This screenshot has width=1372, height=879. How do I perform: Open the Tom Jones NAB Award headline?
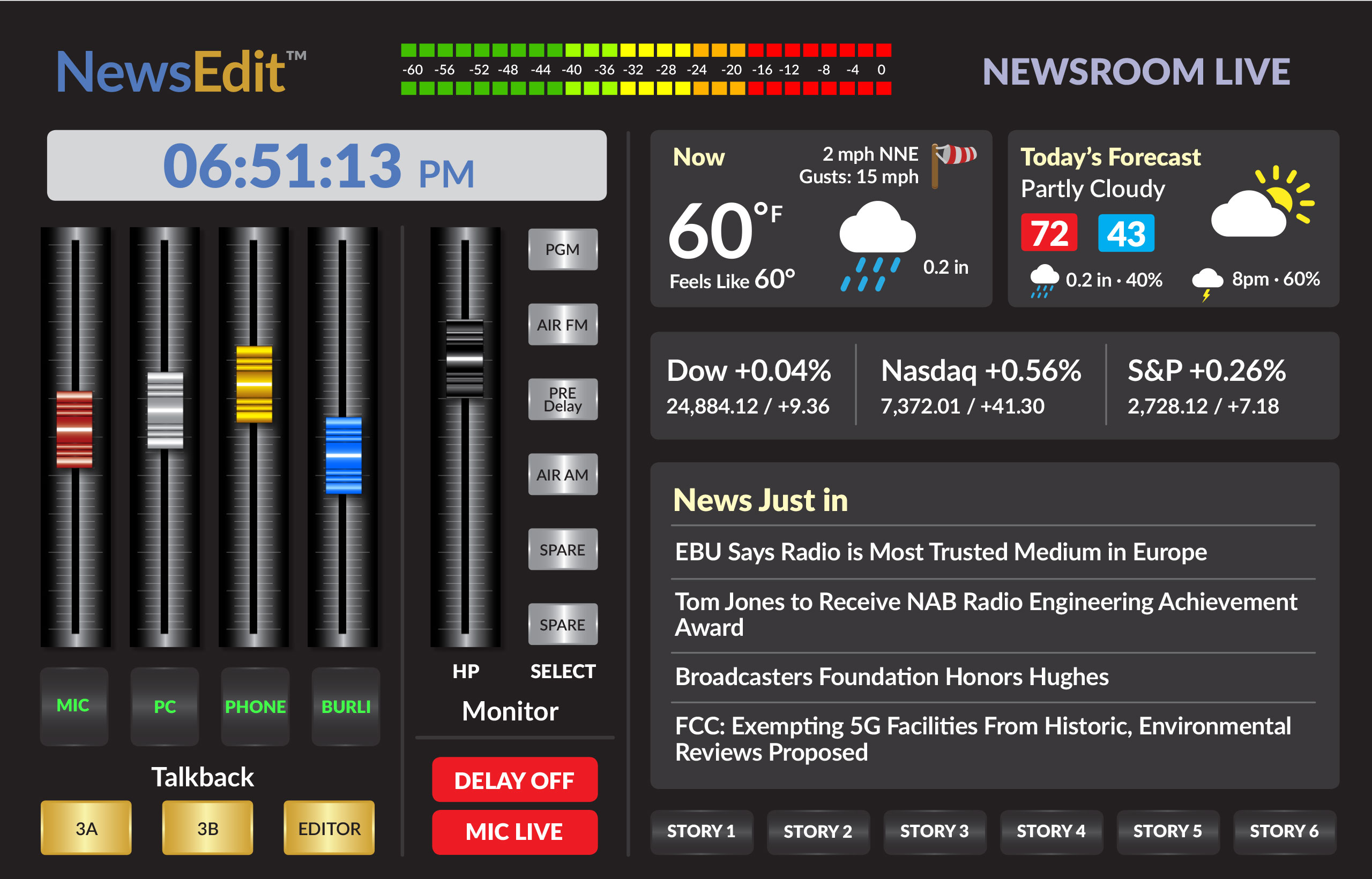[x=986, y=615]
